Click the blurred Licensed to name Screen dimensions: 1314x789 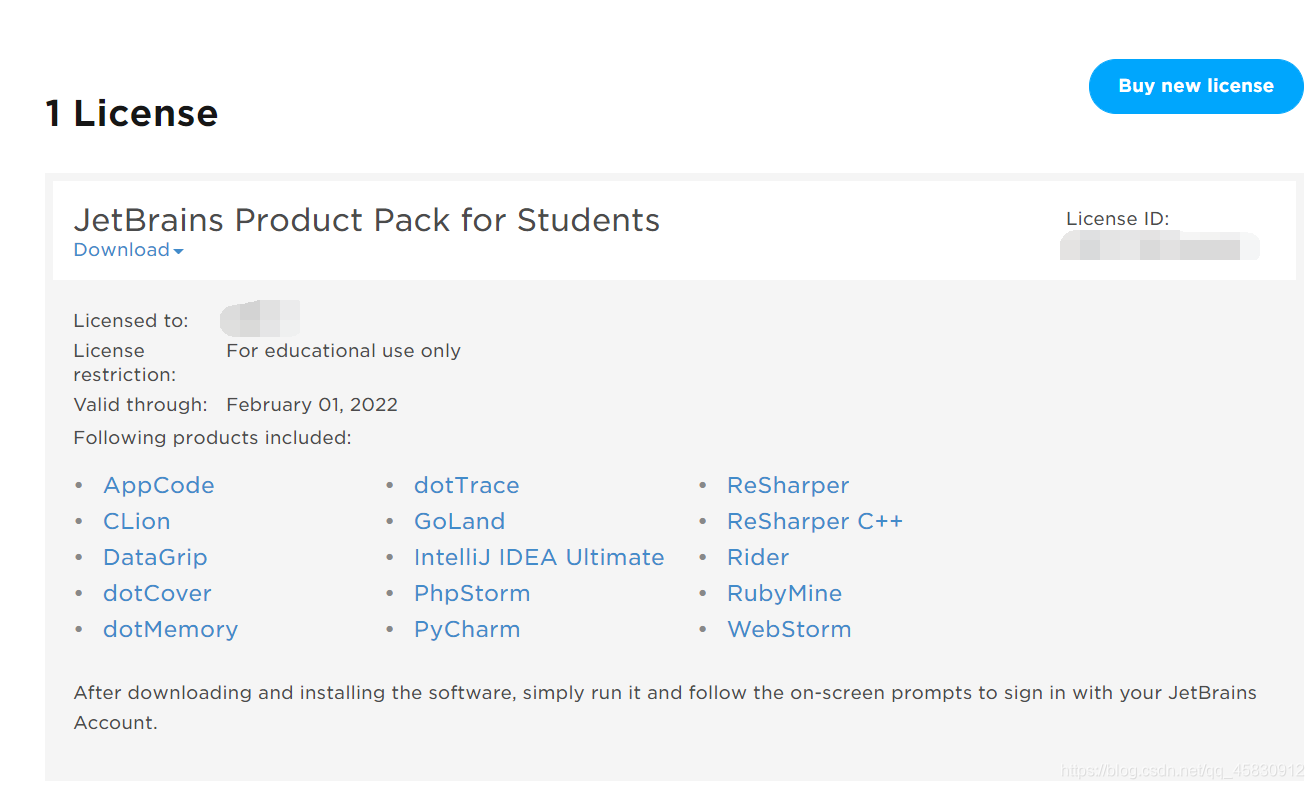260,319
